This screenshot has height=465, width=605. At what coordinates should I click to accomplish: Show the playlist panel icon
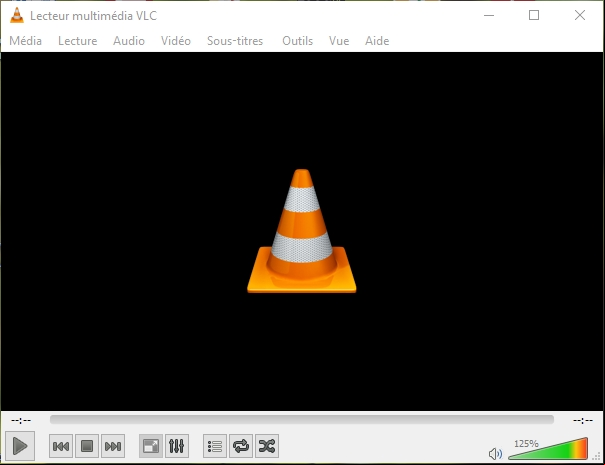(215, 446)
